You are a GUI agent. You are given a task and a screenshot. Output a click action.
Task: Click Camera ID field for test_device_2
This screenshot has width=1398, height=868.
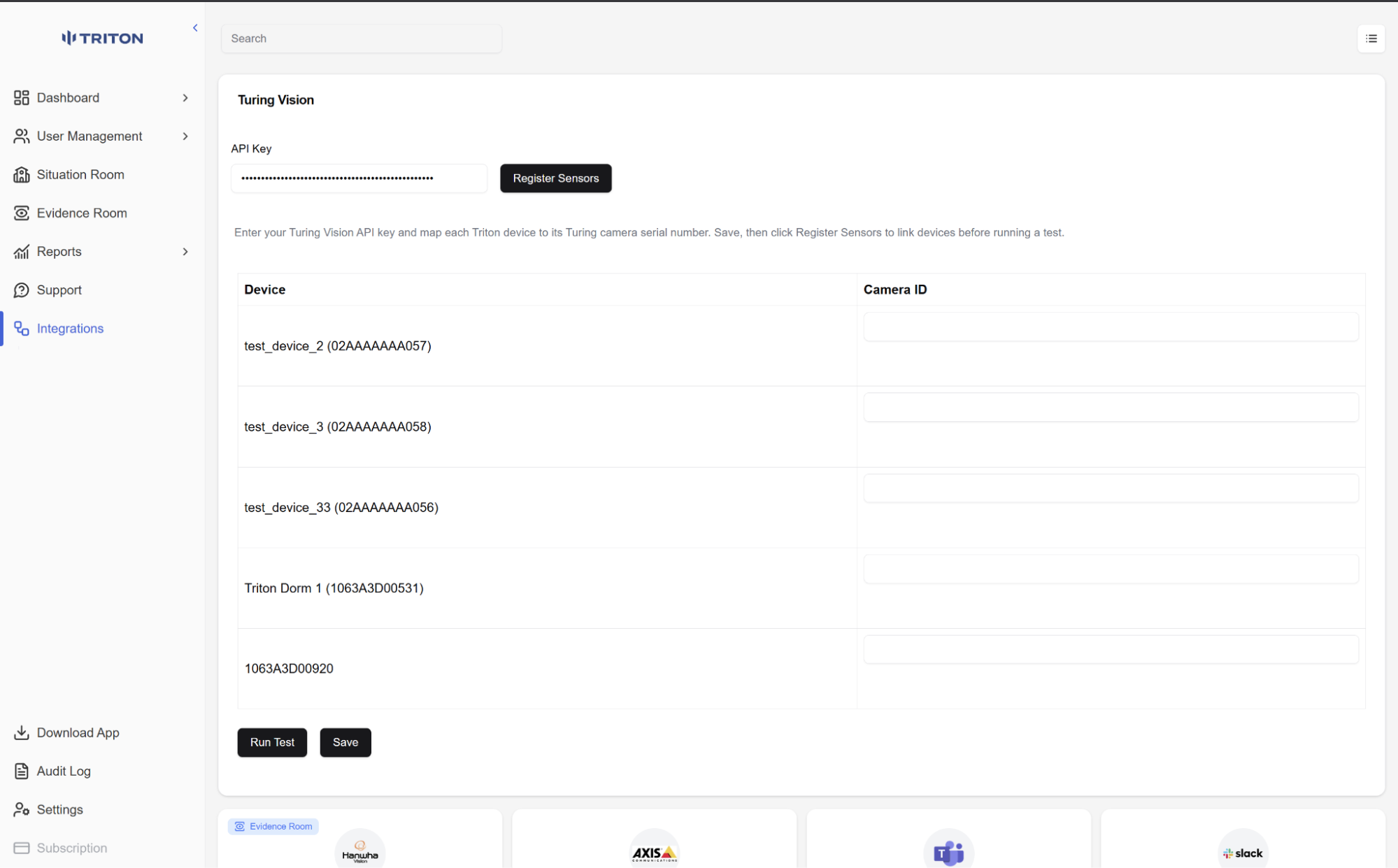[x=1111, y=327]
